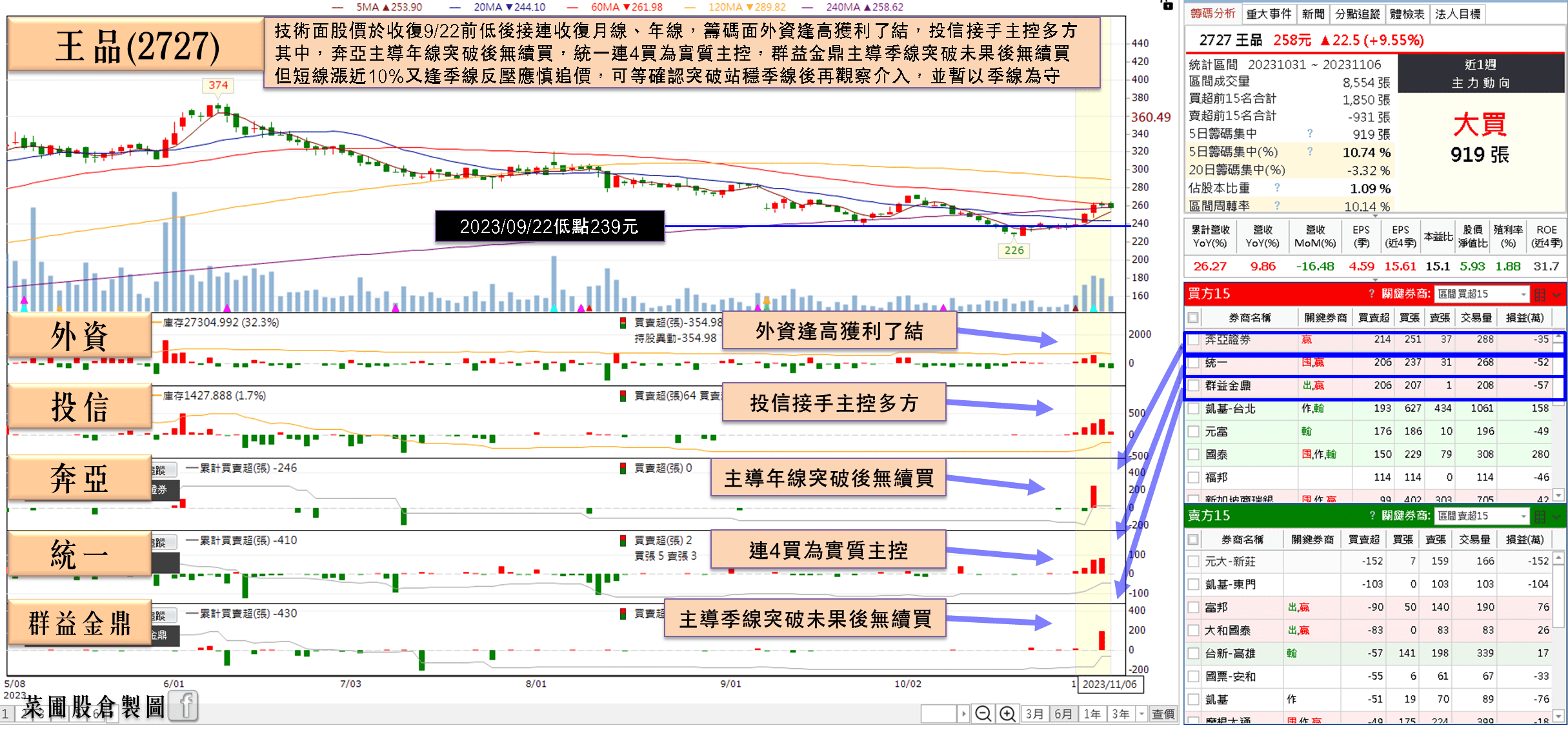The width and height of the screenshot is (1568, 741).
Task: Switch to the 法人目標 tab
Action: coord(1458,14)
